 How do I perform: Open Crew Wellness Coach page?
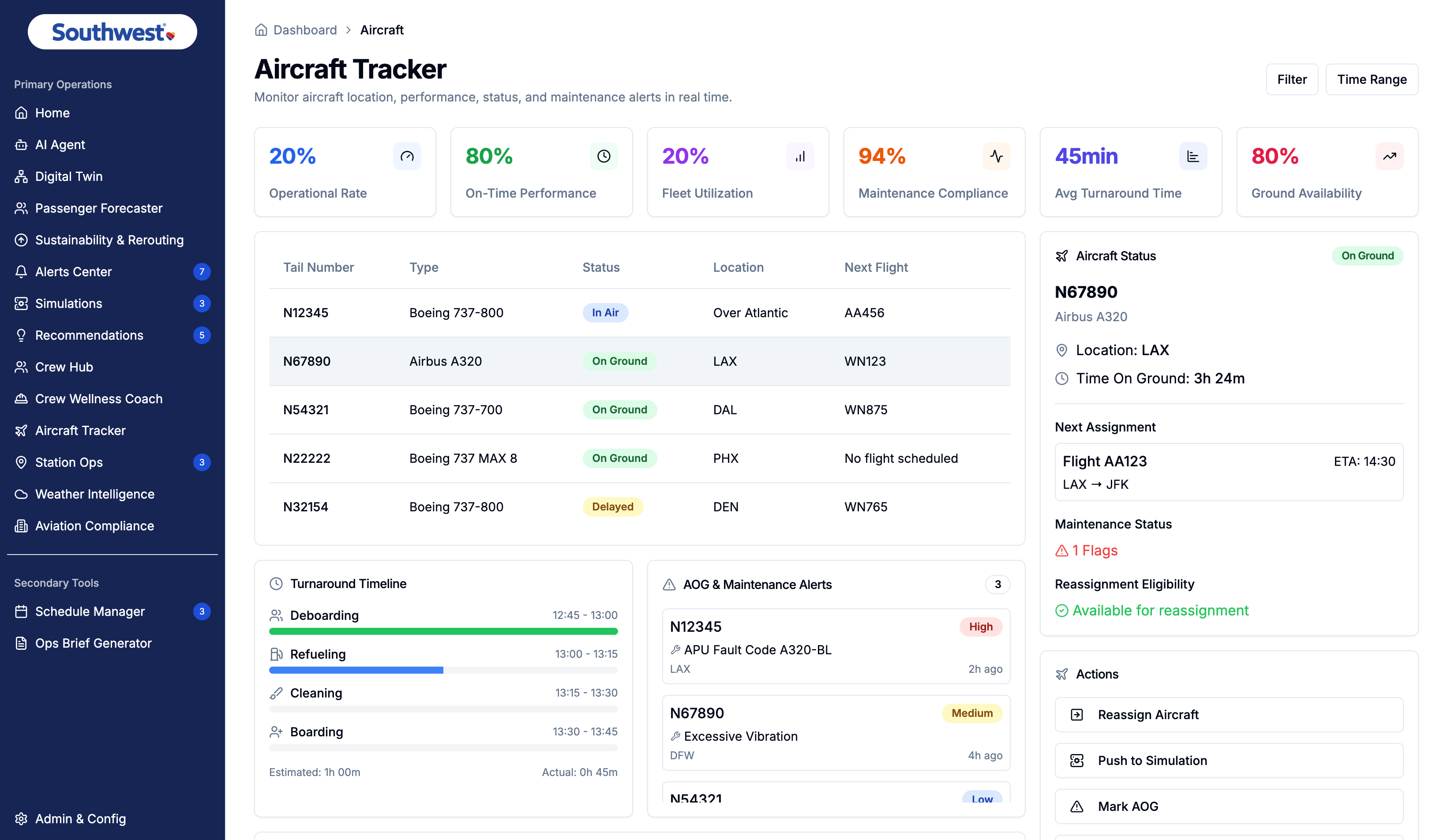(112, 399)
